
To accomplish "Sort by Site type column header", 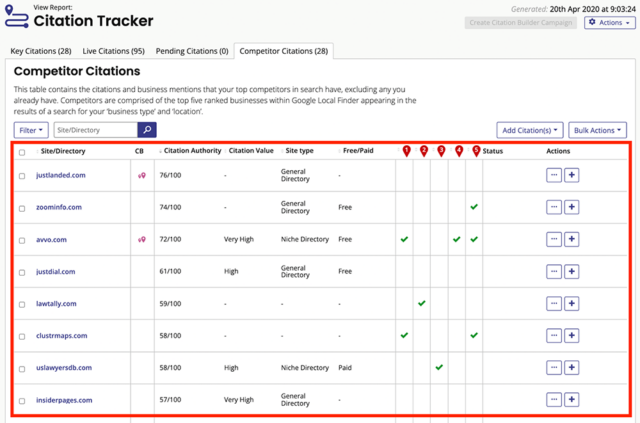I will click(299, 151).
